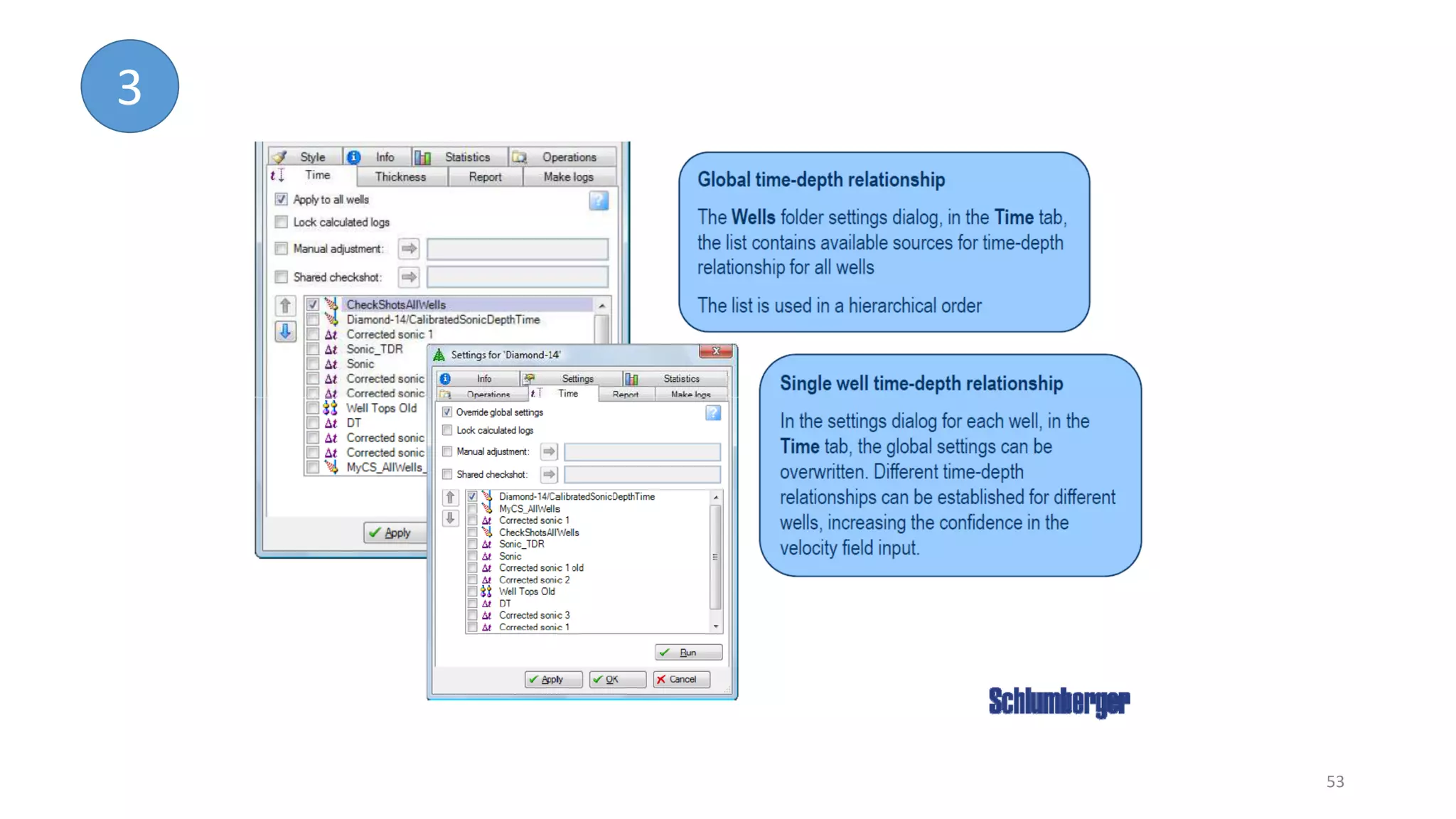Click the help question mark in Wells dialog
The width and height of the screenshot is (1456, 819).
pyautogui.click(x=599, y=201)
